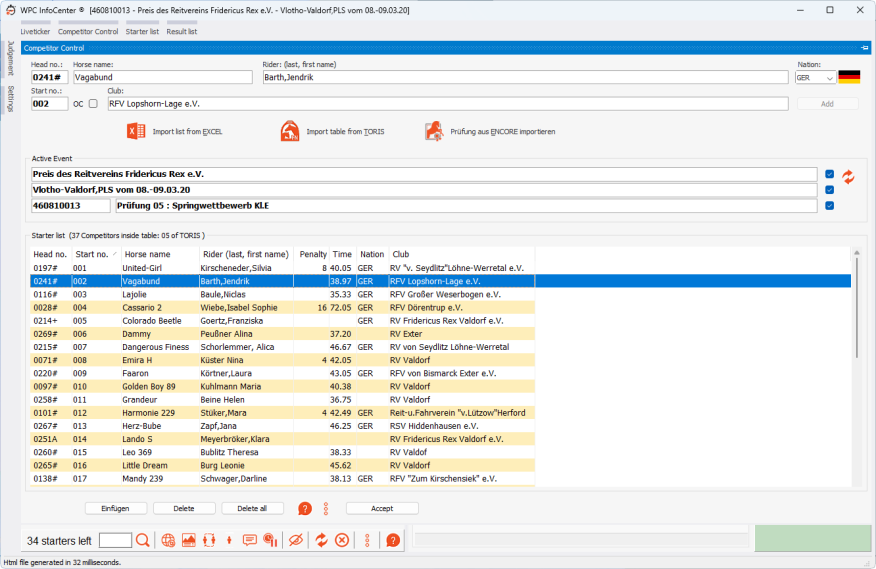
Task: Toggle the OC checkbox
Action: 93,103
